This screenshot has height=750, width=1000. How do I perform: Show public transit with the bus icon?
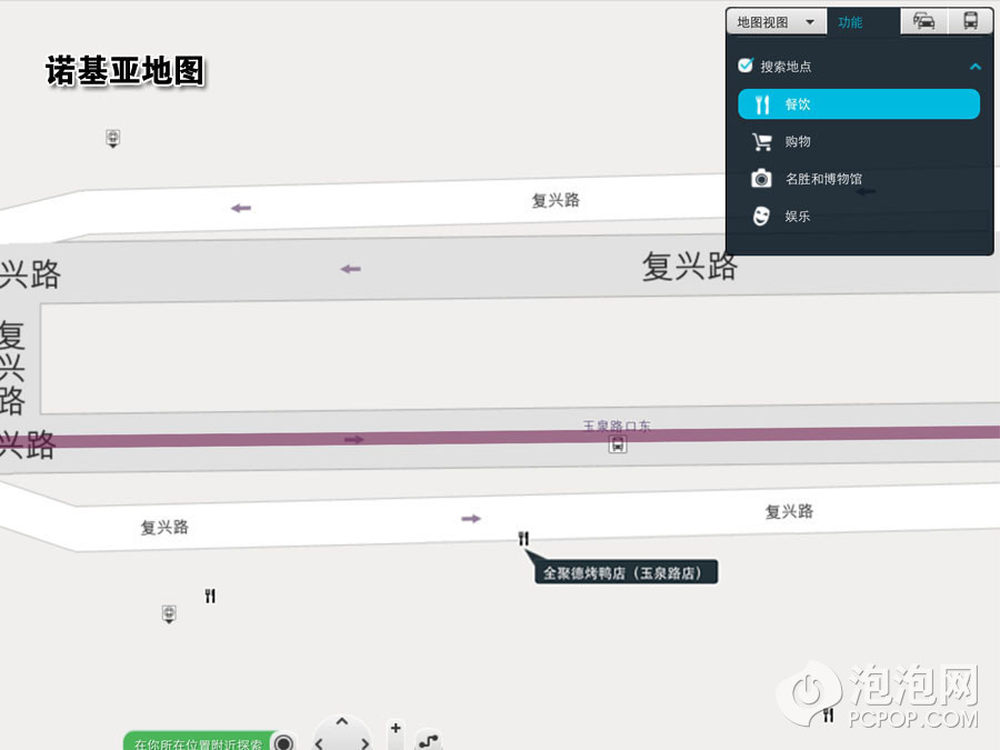(971, 22)
